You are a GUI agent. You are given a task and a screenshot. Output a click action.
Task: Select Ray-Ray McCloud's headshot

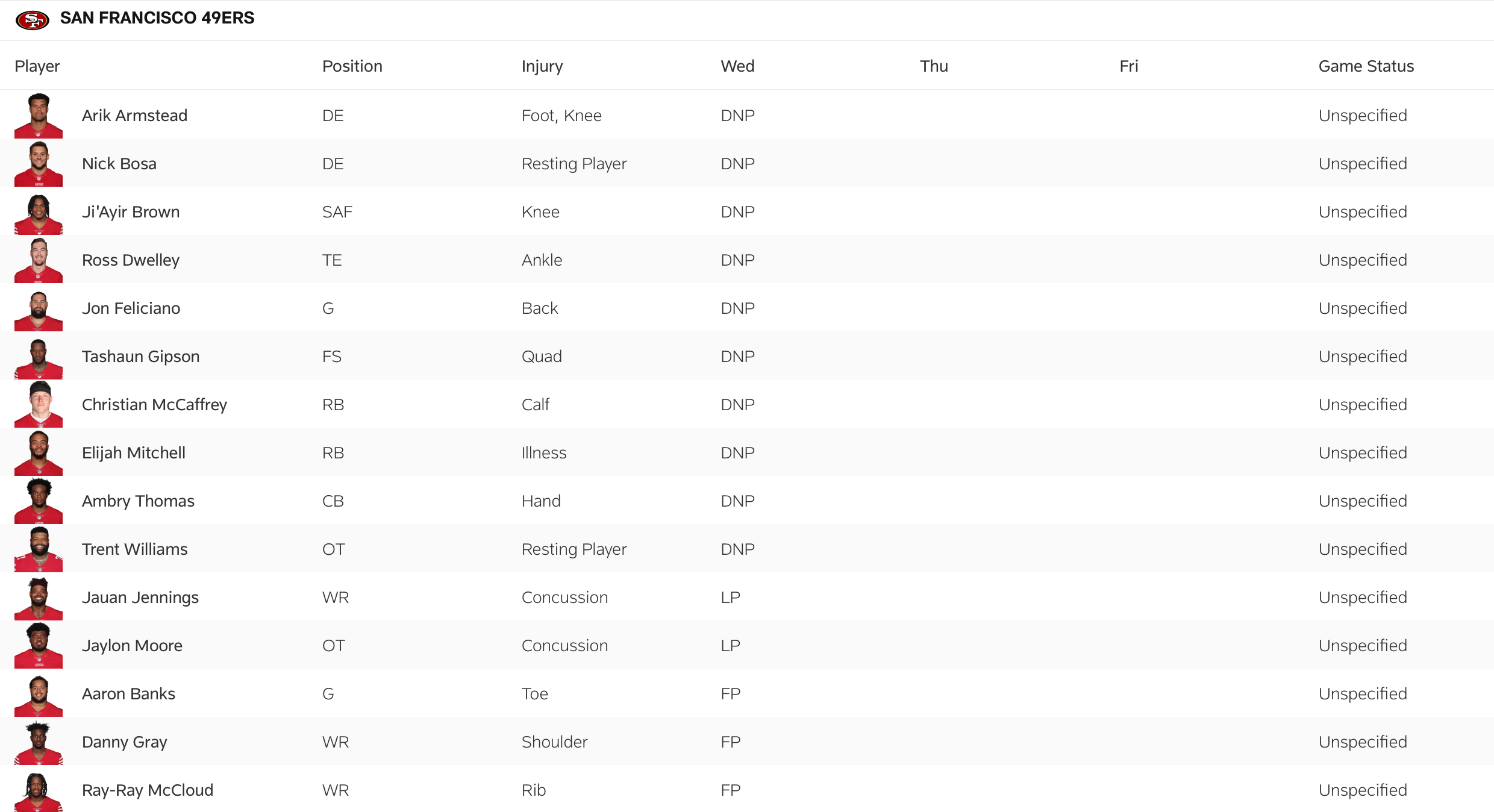(39, 791)
